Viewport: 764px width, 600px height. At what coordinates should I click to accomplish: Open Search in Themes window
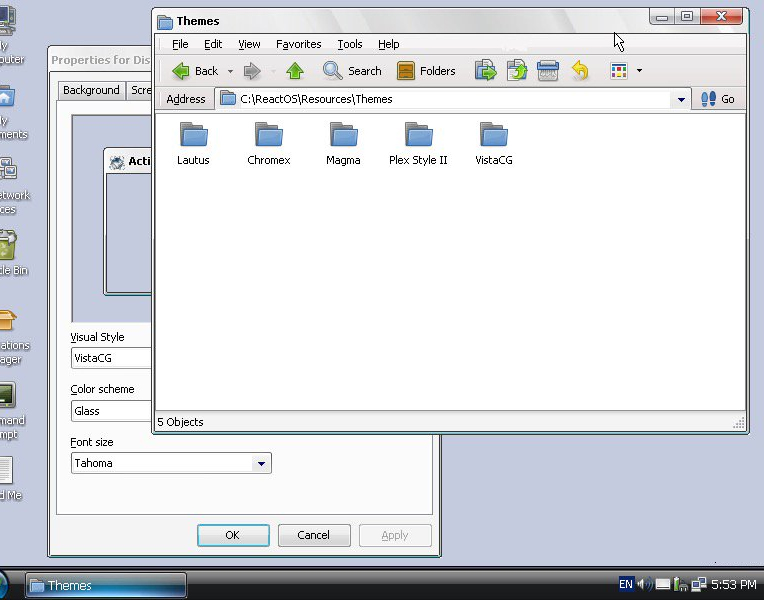point(352,71)
